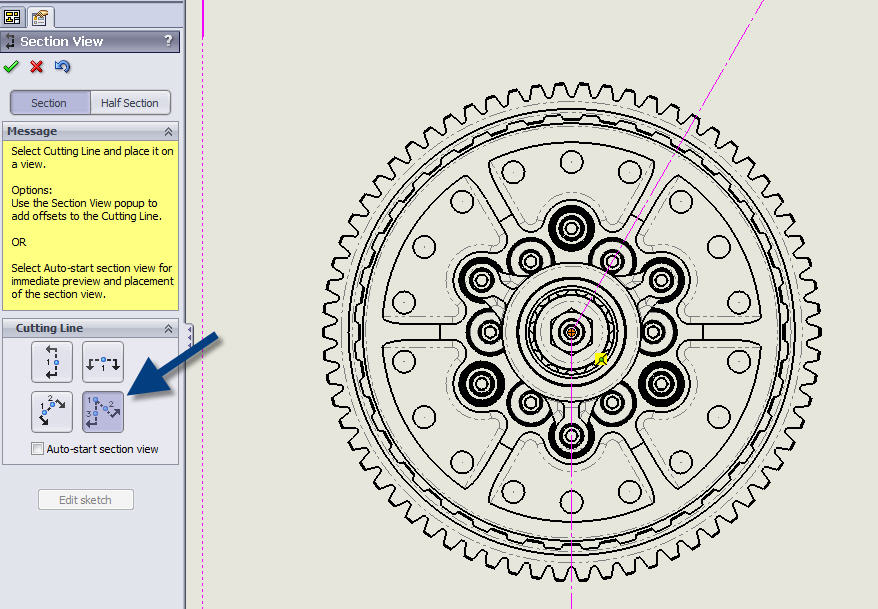Select horizontal cutting line icon
The height and width of the screenshot is (609, 878).
coord(102,362)
